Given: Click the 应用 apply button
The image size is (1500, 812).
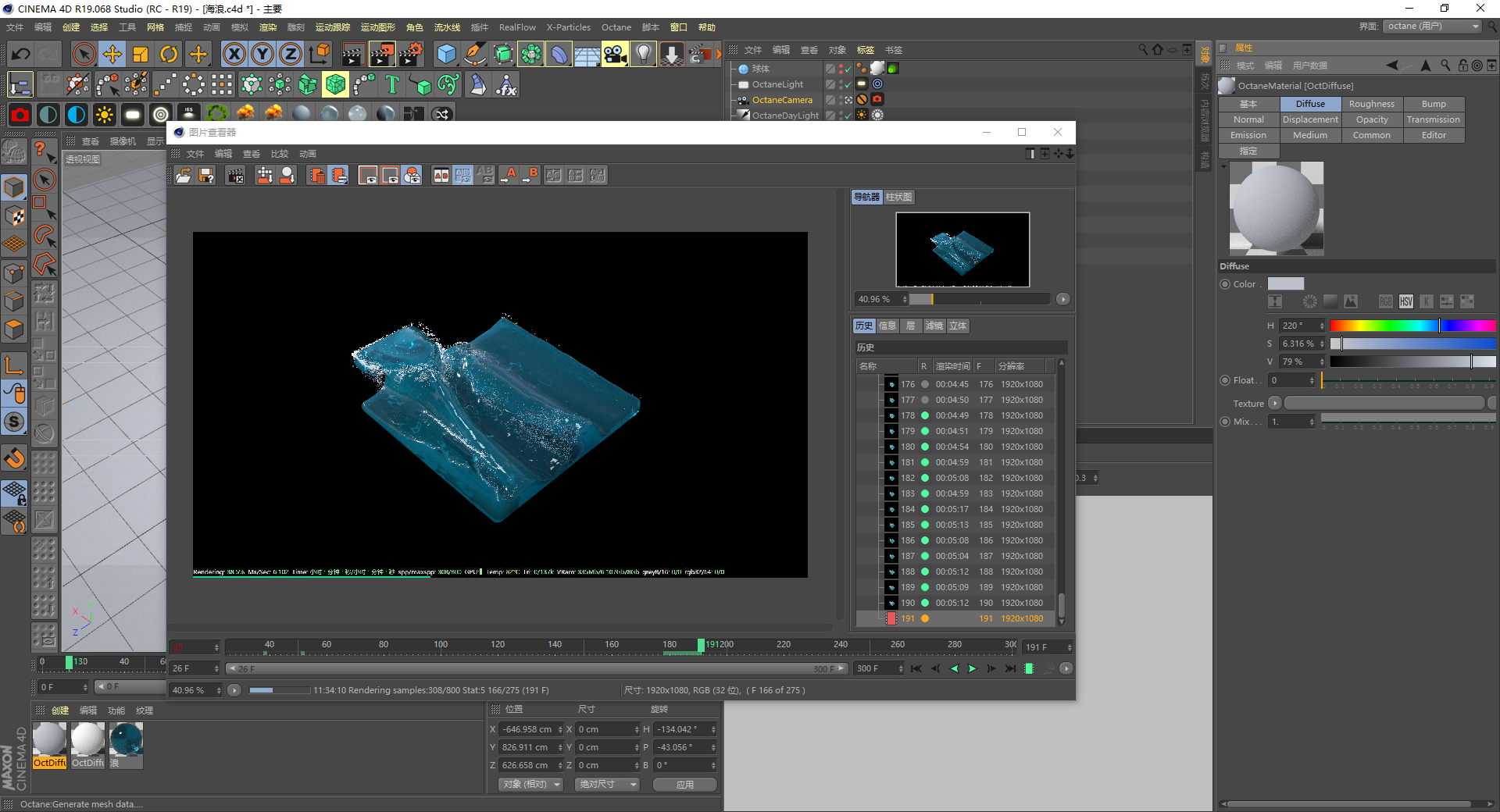Looking at the screenshot, I should (x=685, y=784).
